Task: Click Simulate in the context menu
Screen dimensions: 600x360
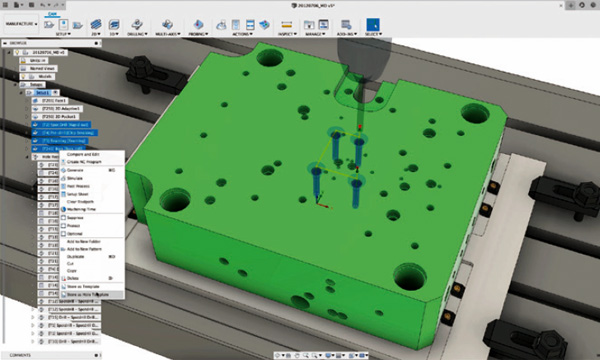Action: pyautogui.click(x=75, y=178)
